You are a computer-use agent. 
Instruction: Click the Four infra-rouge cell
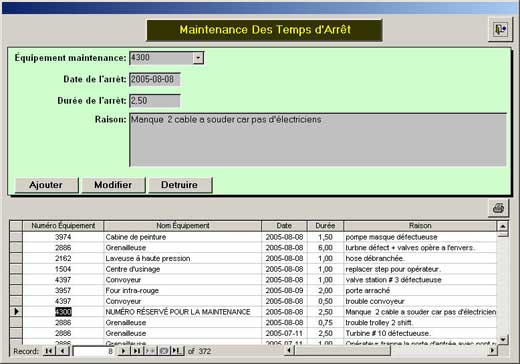pyautogui.click(x=183, y=290)
